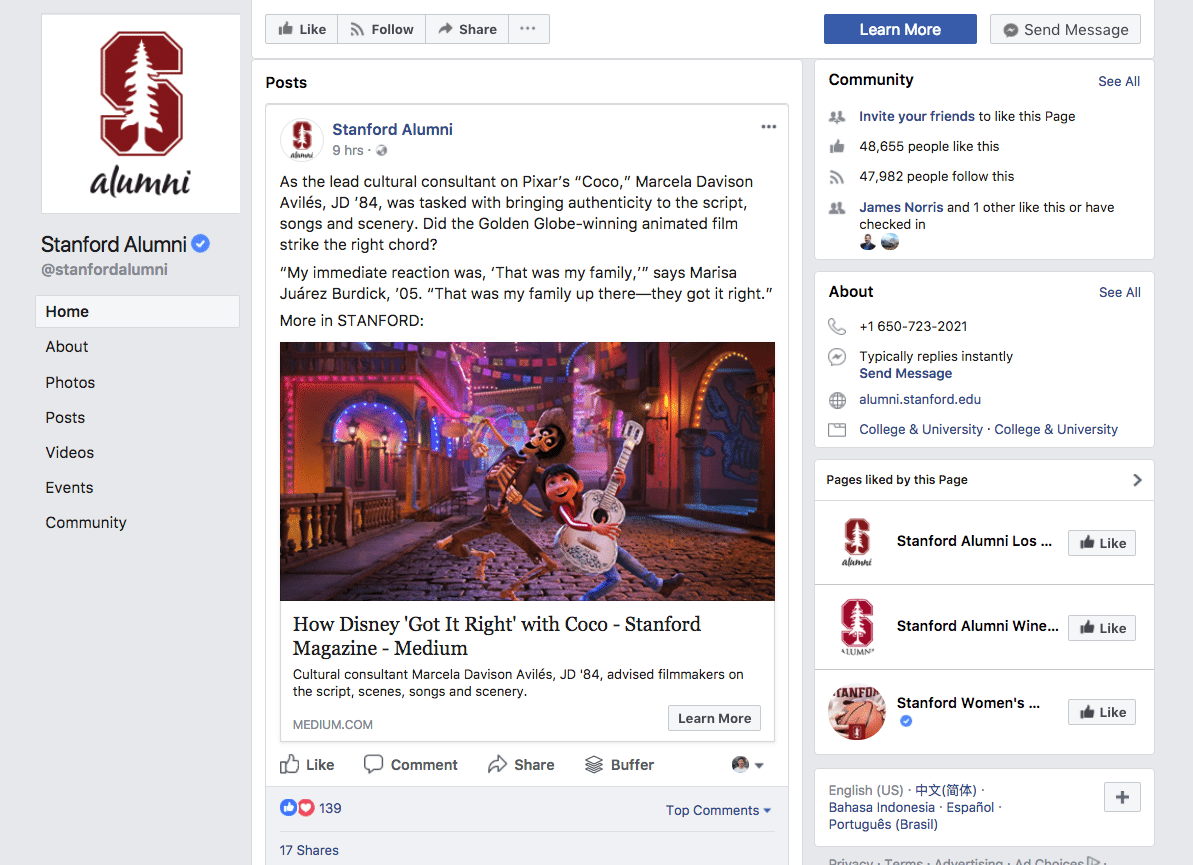Click the Coco article thumbnail image
This screenshot has width=1193, height=865.
click(527, 470)
